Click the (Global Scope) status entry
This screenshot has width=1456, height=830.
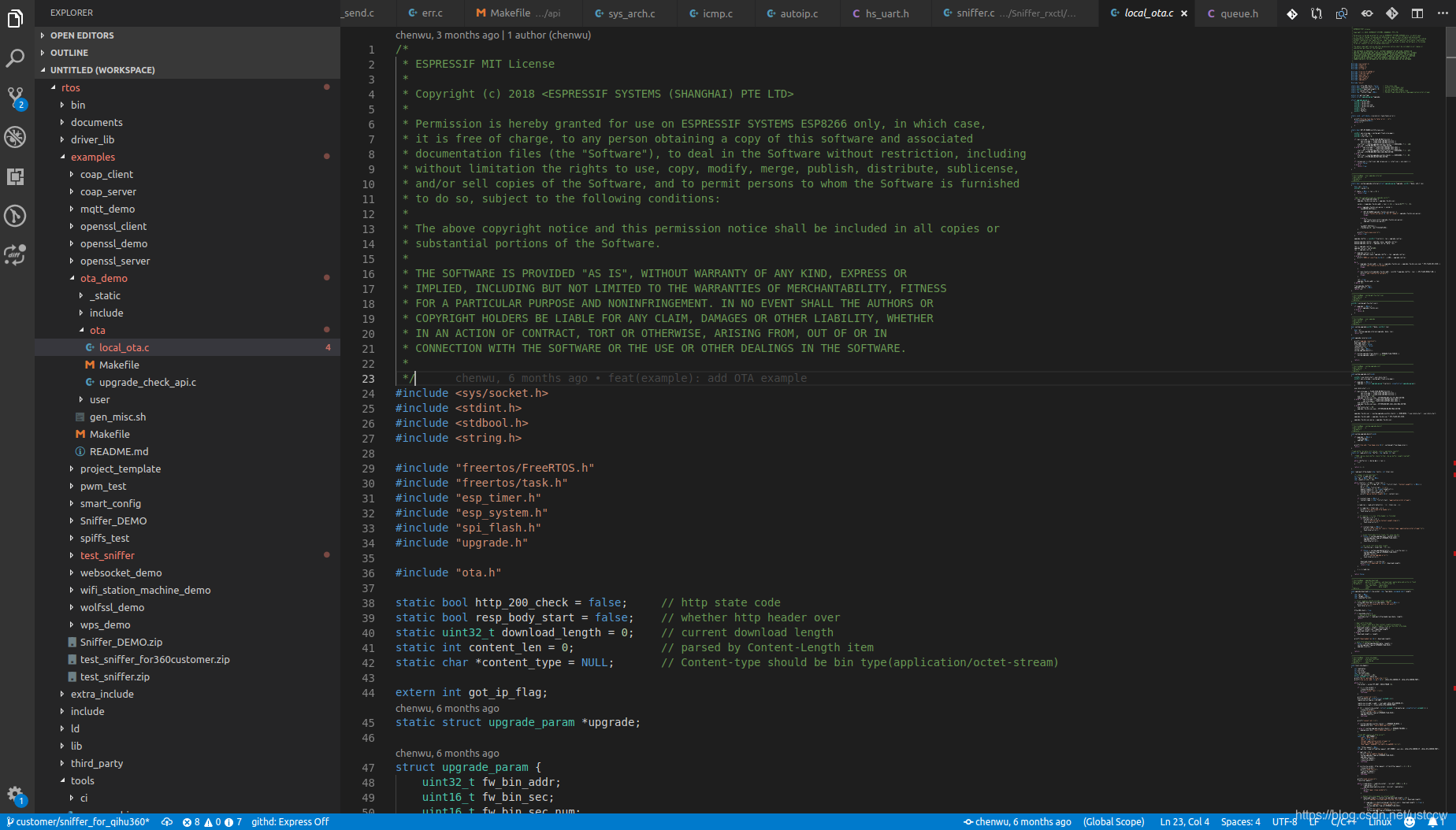click(x=1113, y=822)
